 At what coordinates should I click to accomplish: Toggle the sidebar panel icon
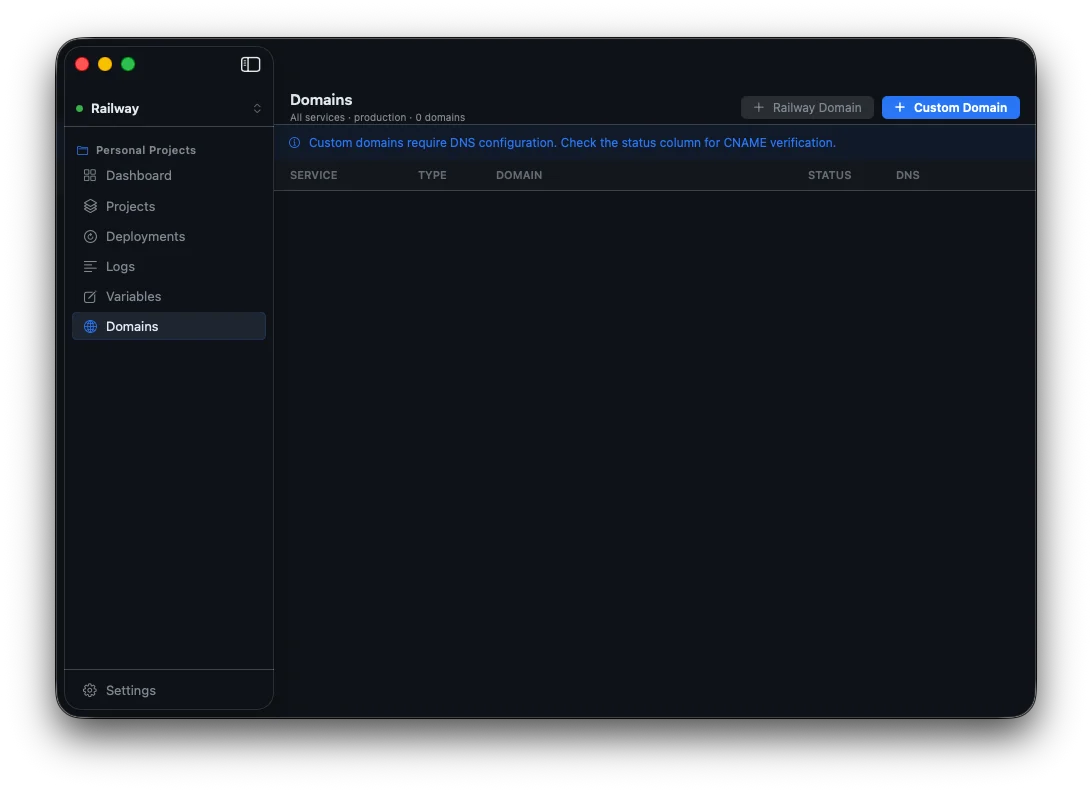click(x=250, y=63)
